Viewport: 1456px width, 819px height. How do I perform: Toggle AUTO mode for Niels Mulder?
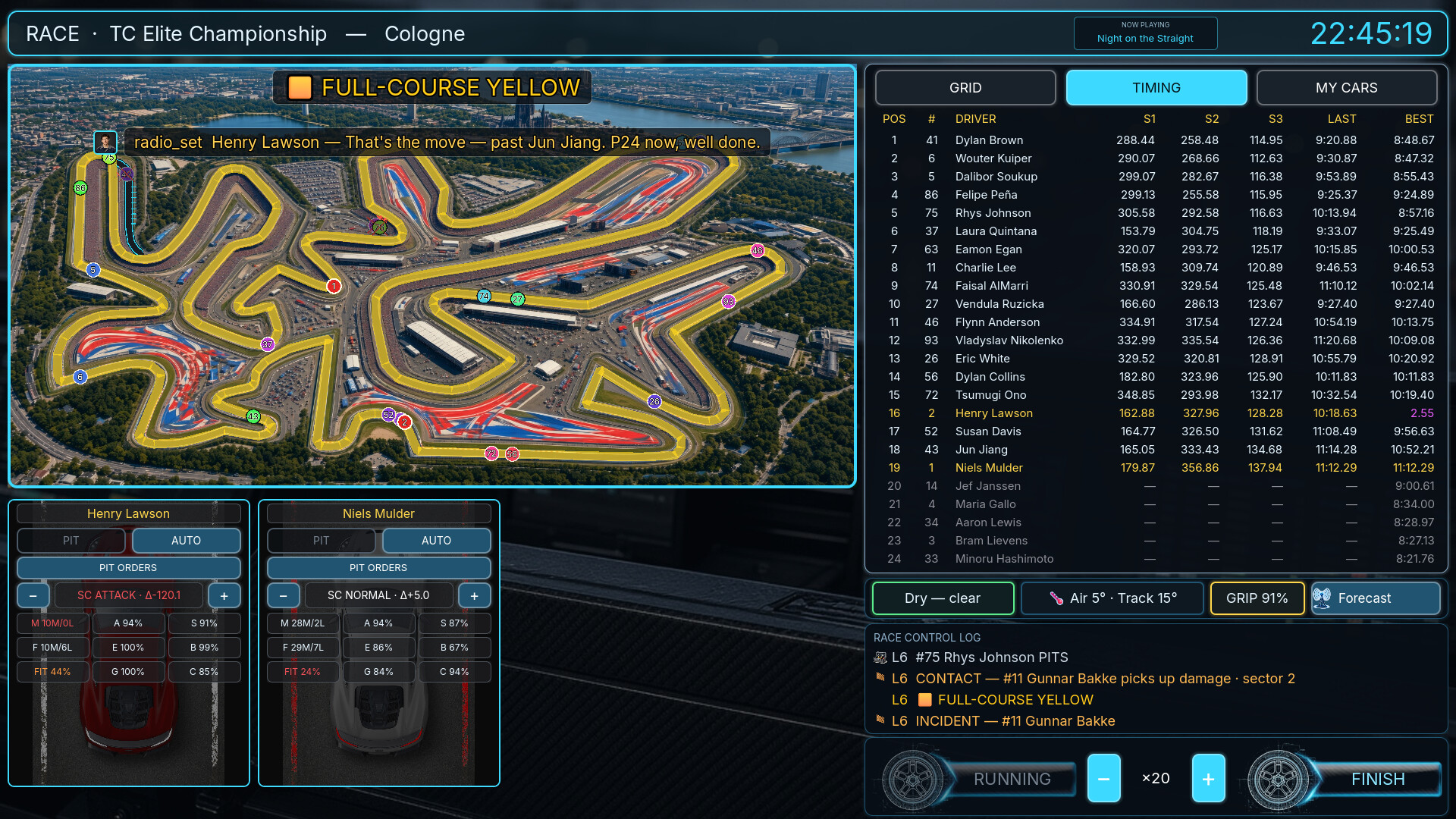click(437, 541)
